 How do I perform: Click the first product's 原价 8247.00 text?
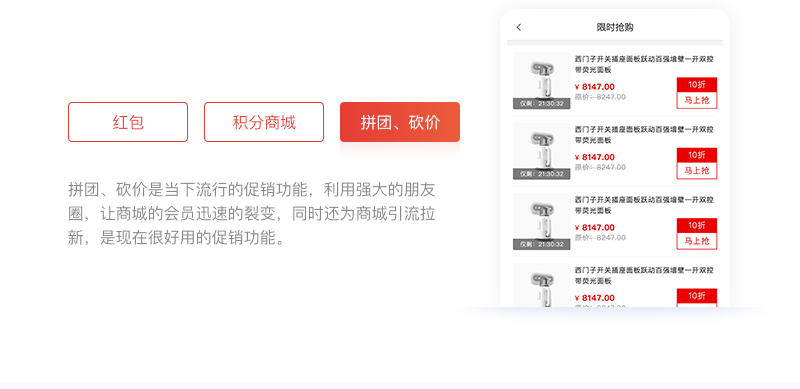600,97
